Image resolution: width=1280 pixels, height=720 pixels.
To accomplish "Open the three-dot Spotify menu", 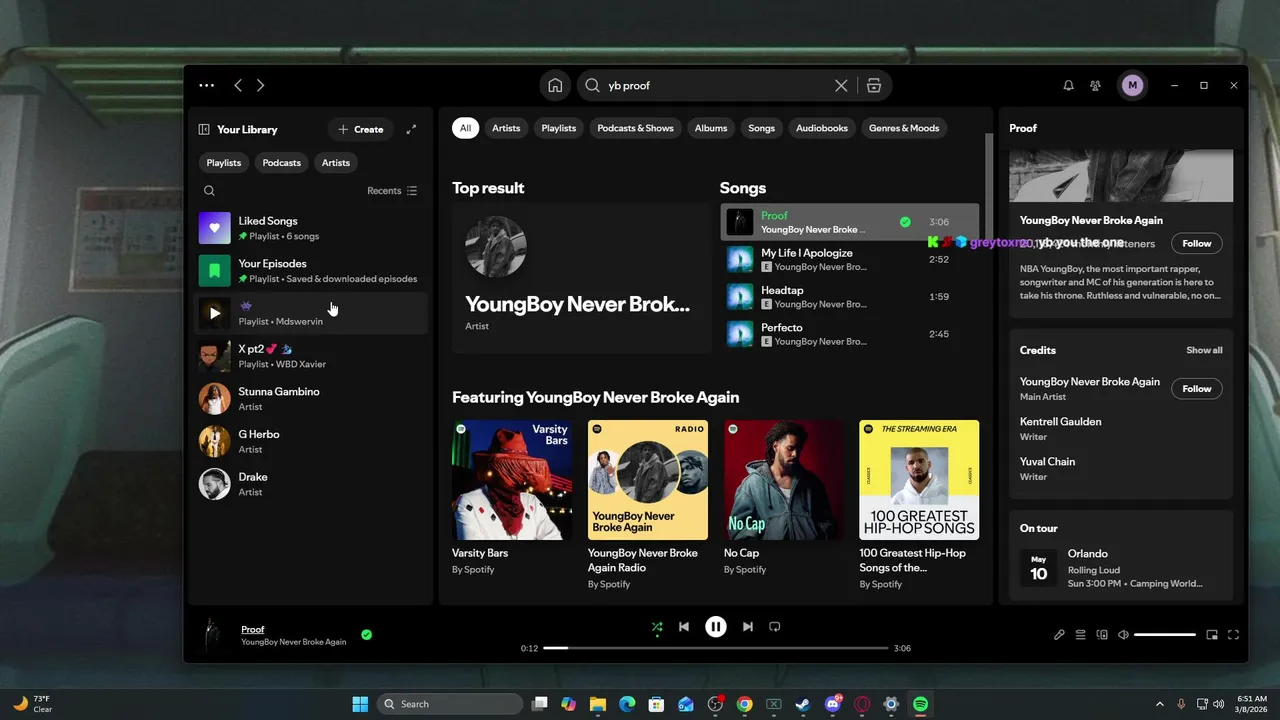I will tap(206, 86).
